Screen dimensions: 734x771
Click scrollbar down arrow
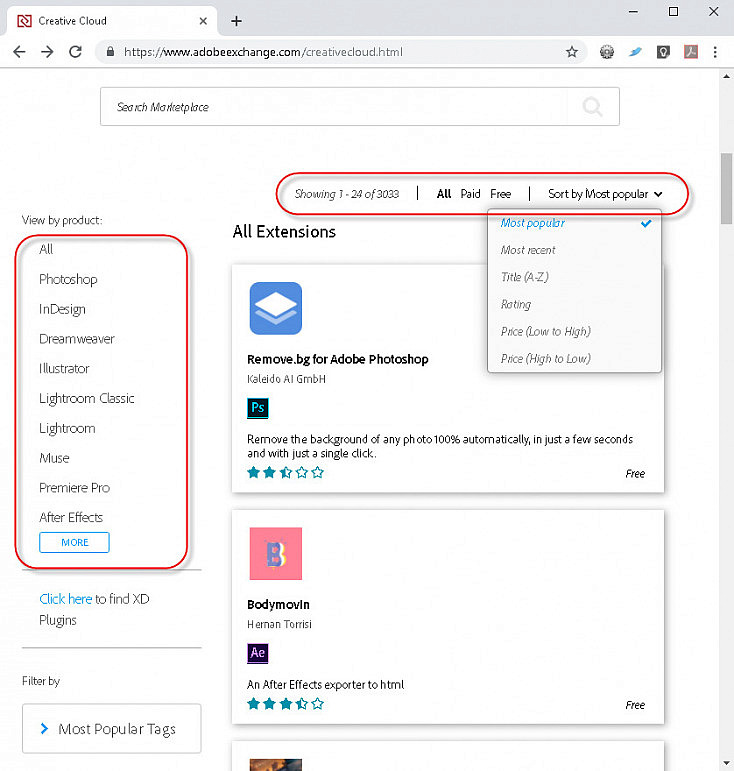click(x=727, y=764)
